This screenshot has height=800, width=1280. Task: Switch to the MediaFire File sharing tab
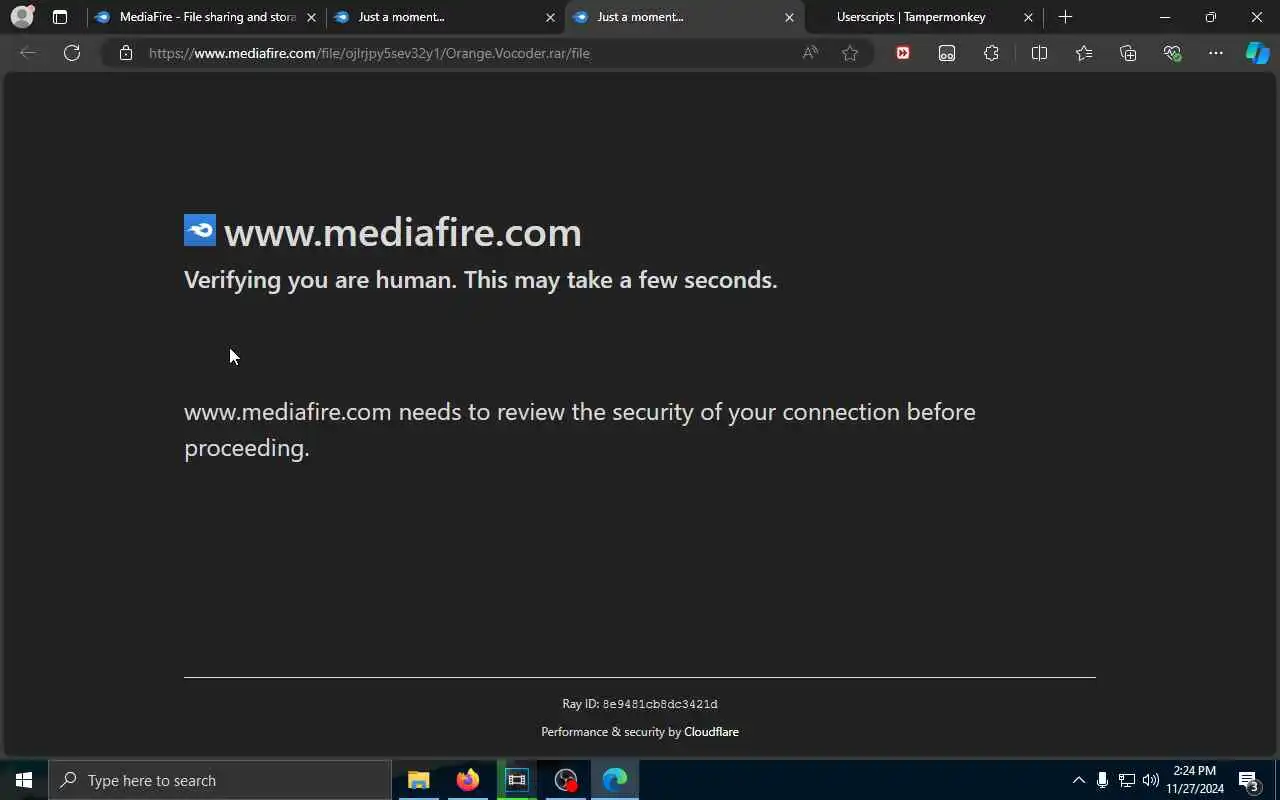(x=206, y=17)
